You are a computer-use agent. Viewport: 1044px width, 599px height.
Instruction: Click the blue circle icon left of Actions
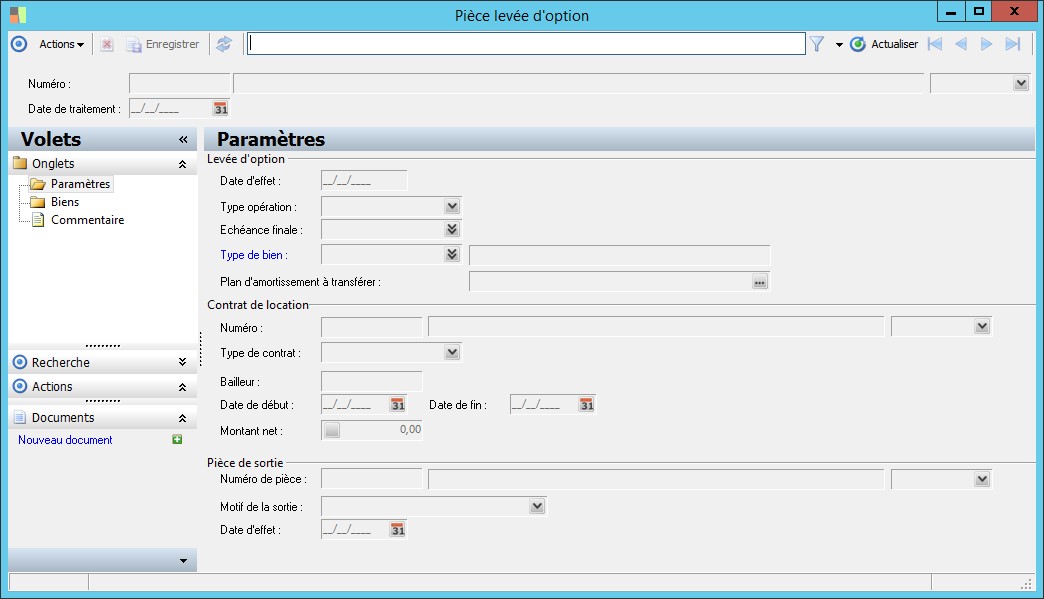19,44
